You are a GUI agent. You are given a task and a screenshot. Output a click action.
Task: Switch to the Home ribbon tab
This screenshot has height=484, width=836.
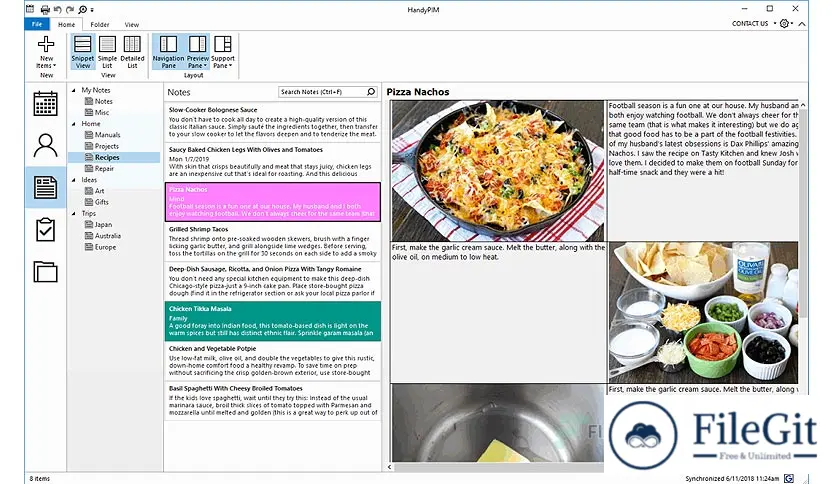click(x=67, y=25)
